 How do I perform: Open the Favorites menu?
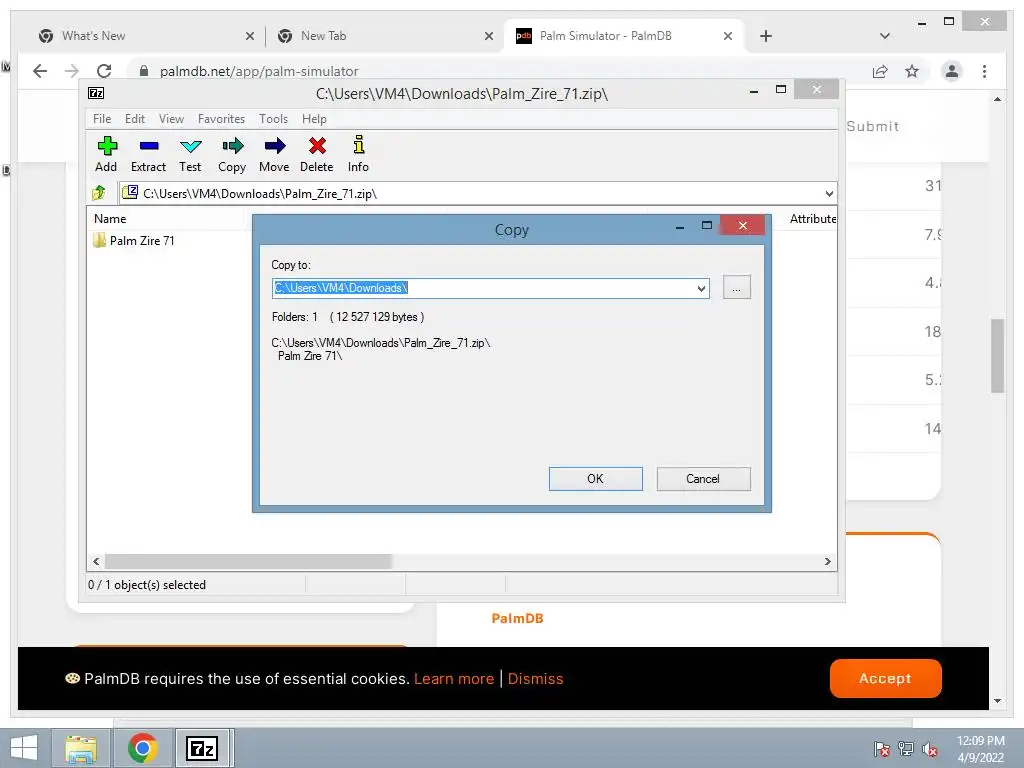[221, 119]
